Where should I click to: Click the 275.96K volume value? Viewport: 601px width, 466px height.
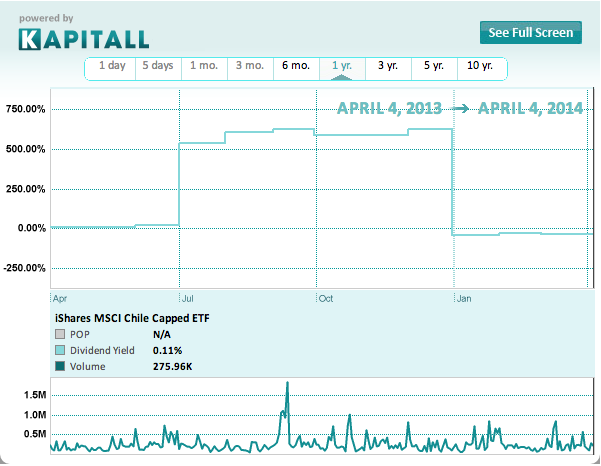point(172,367)
